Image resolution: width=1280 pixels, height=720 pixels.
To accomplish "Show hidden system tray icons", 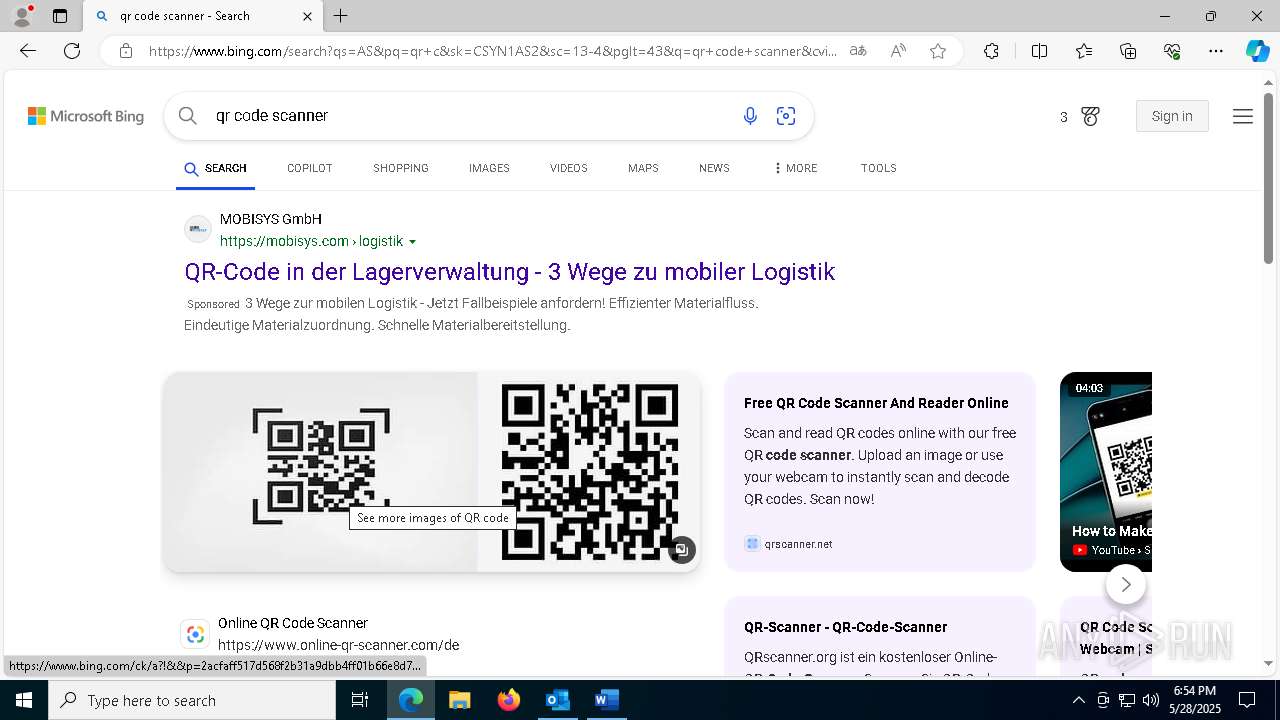I will pos(1078,700).
